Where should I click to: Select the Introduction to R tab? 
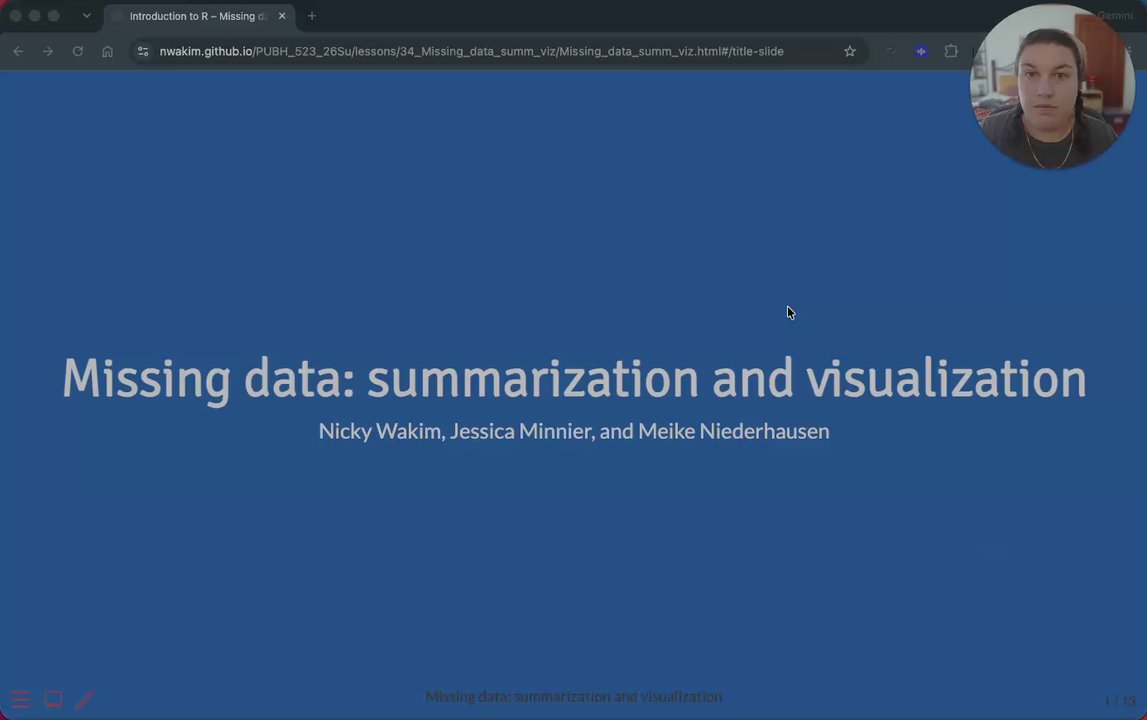(x=198, y=16)
